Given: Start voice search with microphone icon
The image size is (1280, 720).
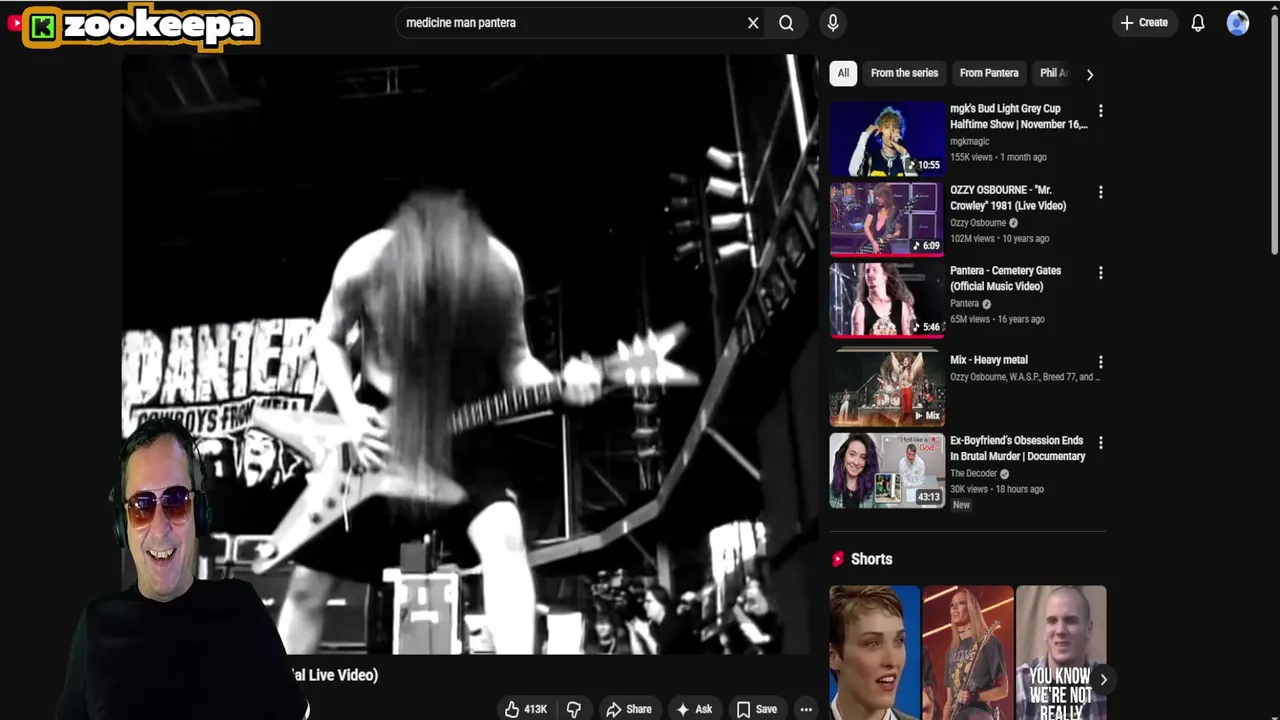Looking at the screenshot, I should 832,23.
